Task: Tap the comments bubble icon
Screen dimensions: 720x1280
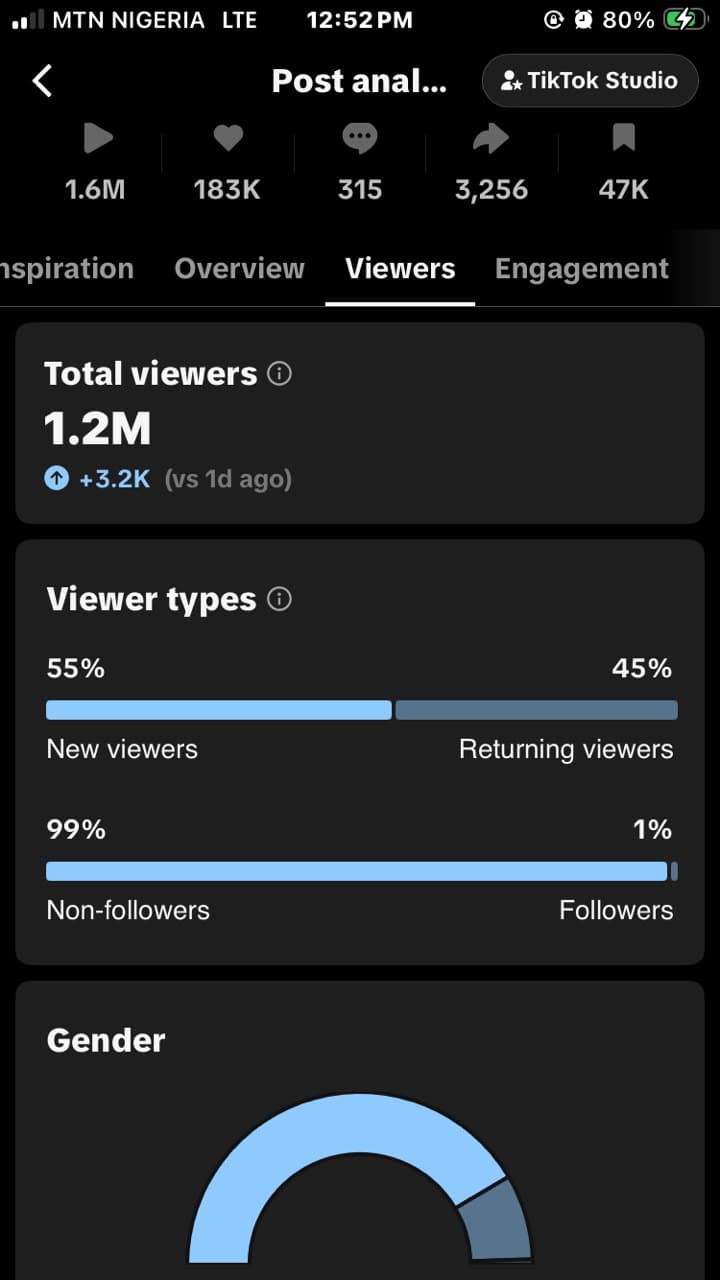Action: point(360,138)
